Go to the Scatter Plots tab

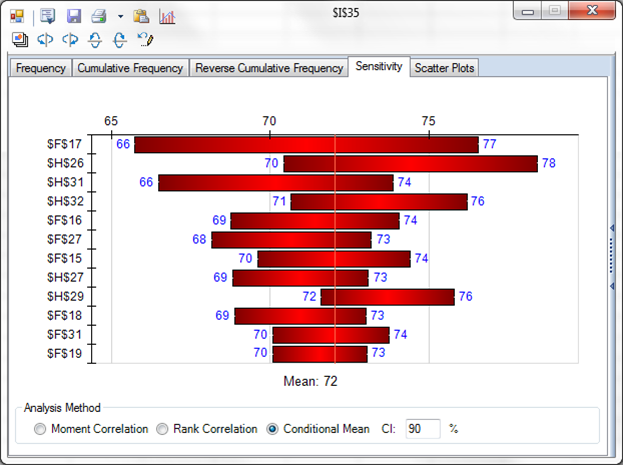[444, 68]
